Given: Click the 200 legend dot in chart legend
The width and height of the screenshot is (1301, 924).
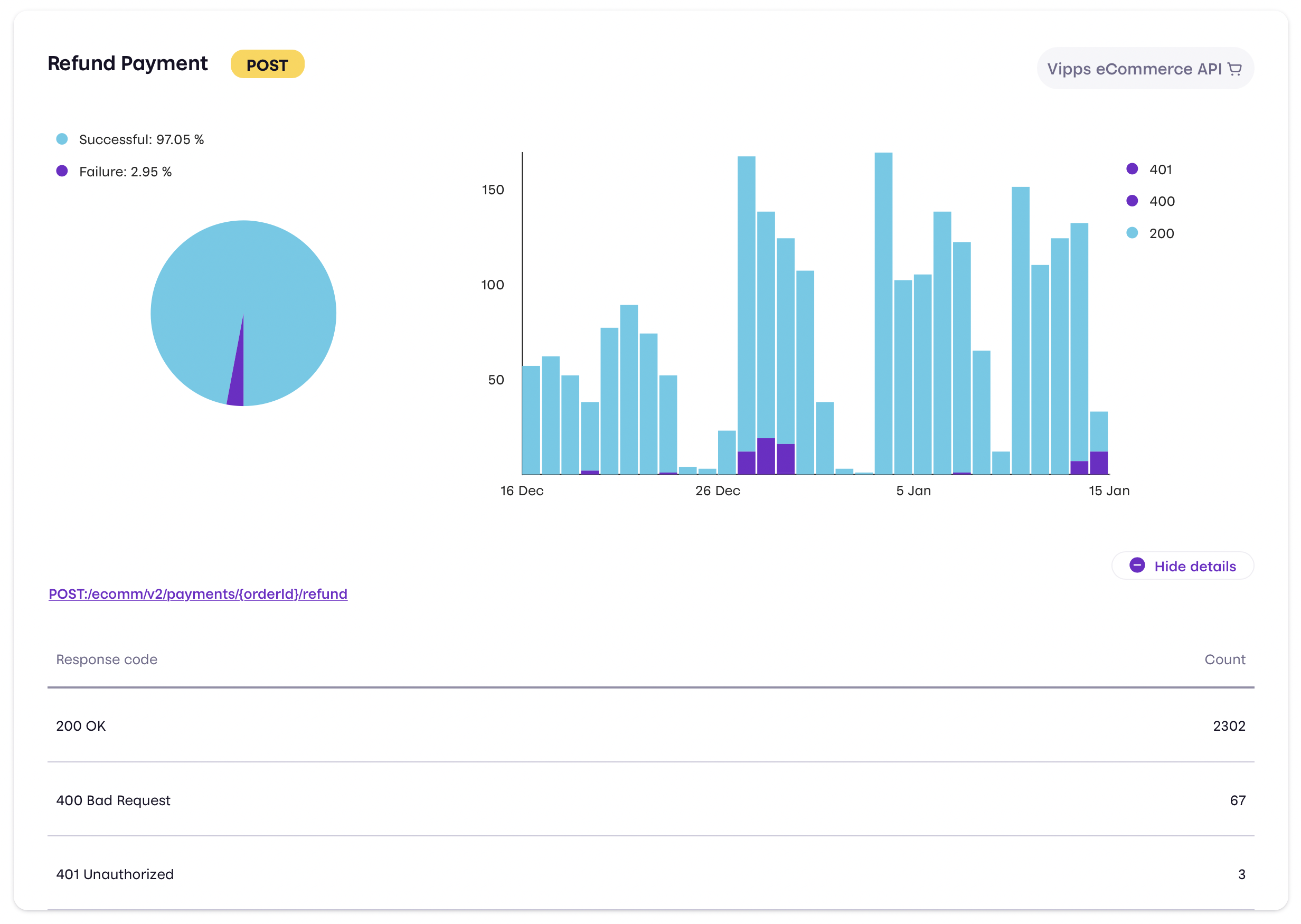Looking at the screenshot, I should [1133, 233].
